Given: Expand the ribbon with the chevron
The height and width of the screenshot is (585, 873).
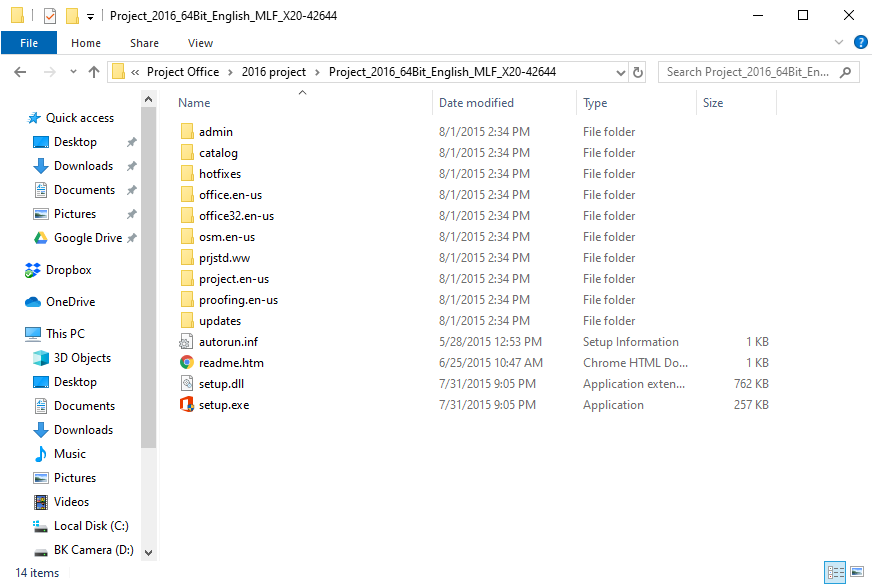Looking at the screenshot, I should 840,43.
